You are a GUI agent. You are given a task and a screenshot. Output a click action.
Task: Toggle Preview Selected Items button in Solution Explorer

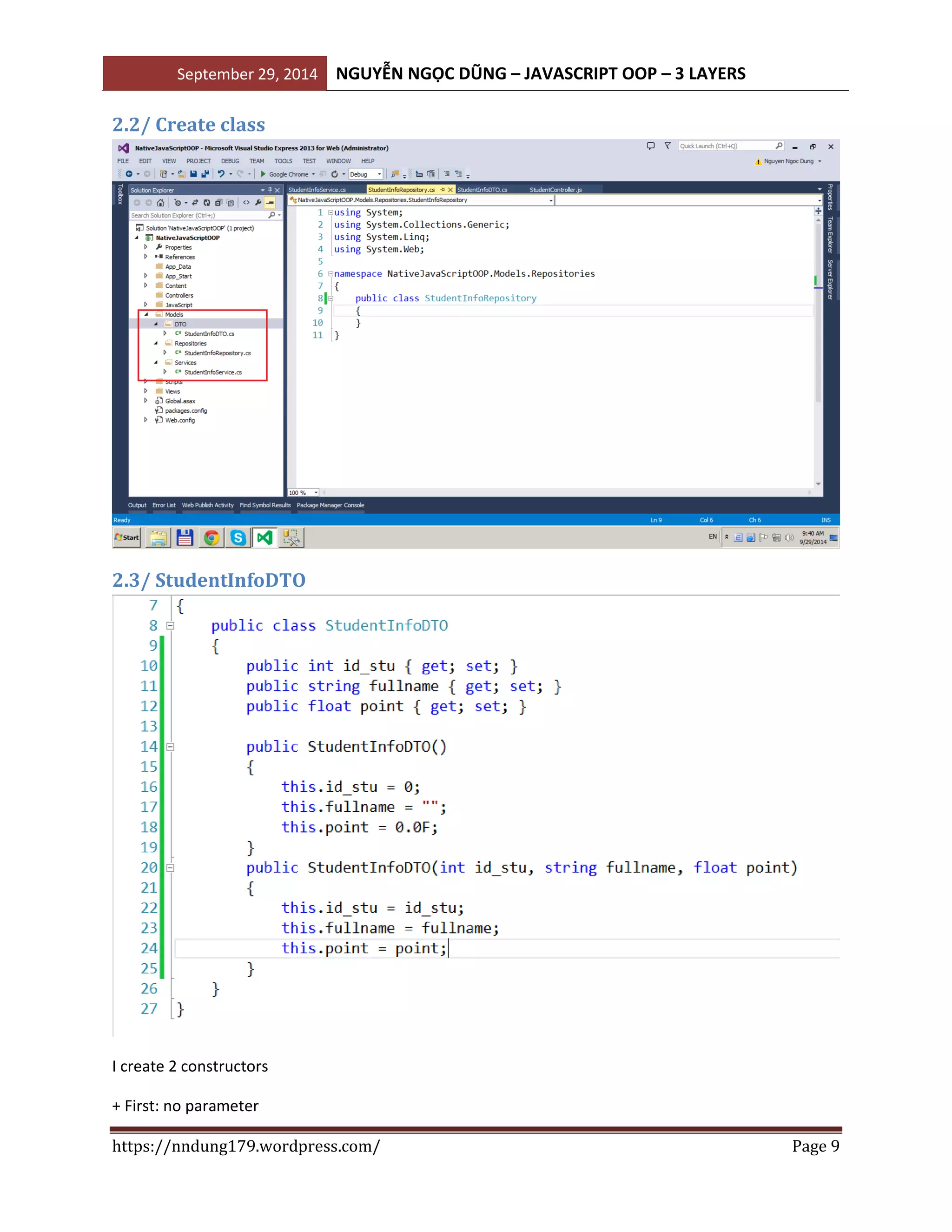(x=270, y=203)
